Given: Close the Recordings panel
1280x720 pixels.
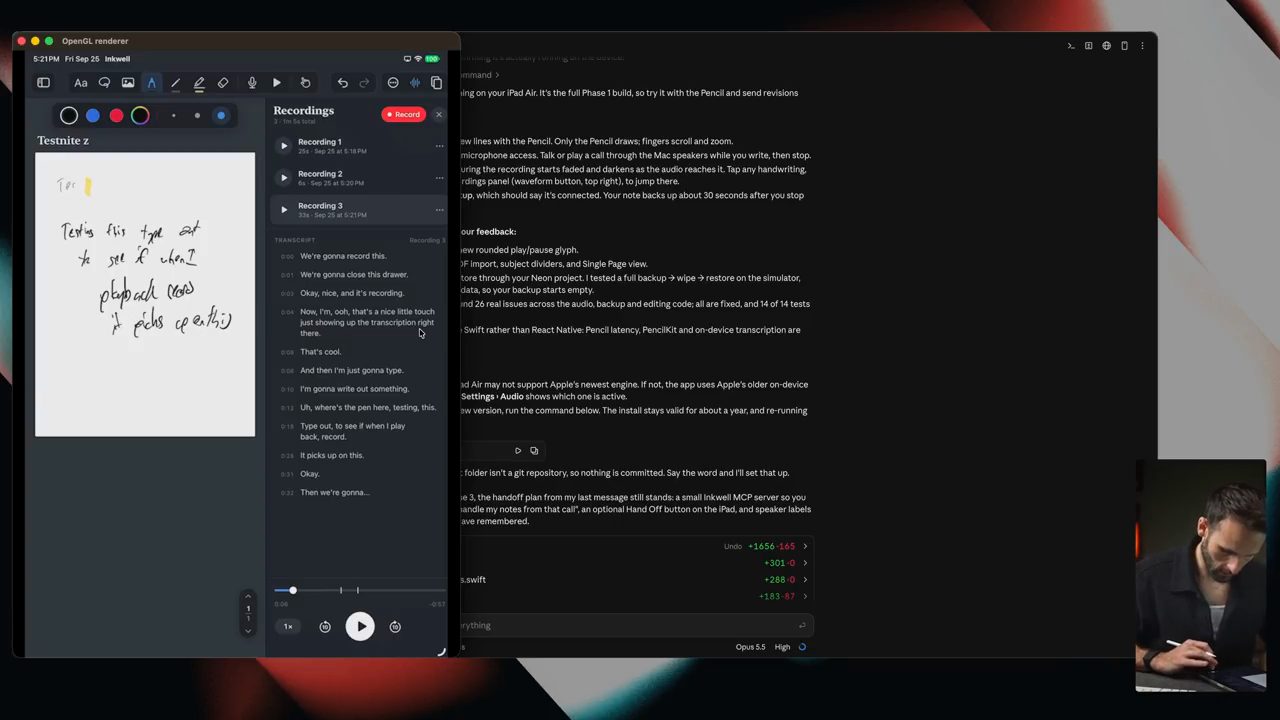Looking at the screenshot, I should [439, 114].
